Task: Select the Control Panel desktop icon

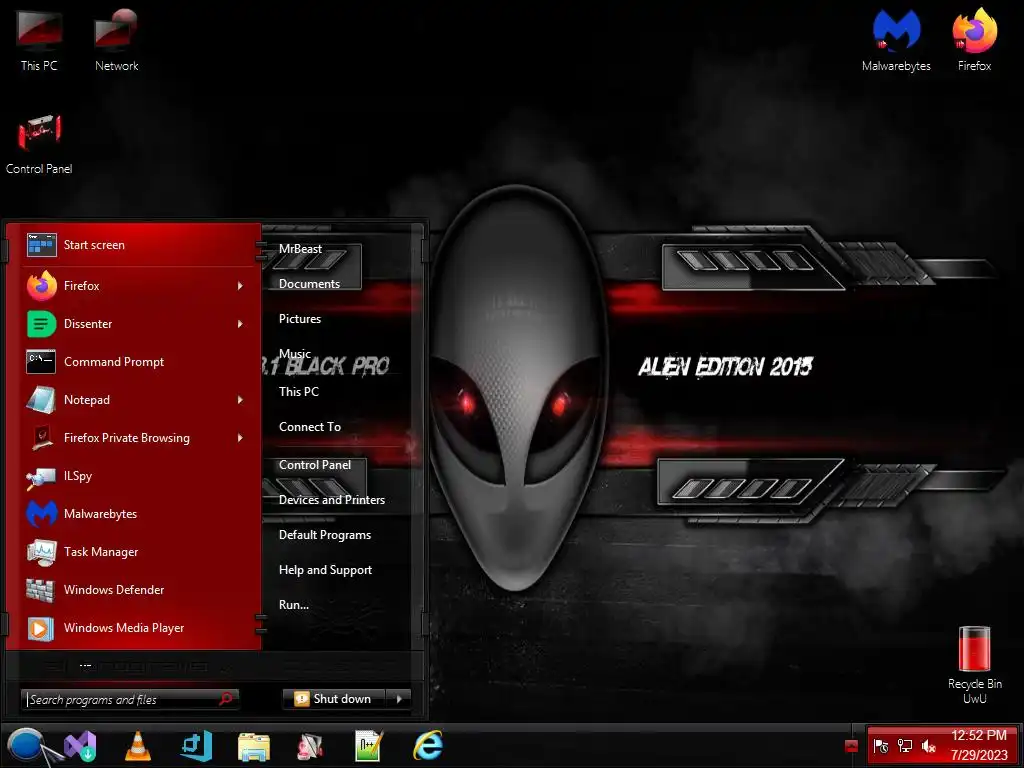Action: tap(39, 144)
